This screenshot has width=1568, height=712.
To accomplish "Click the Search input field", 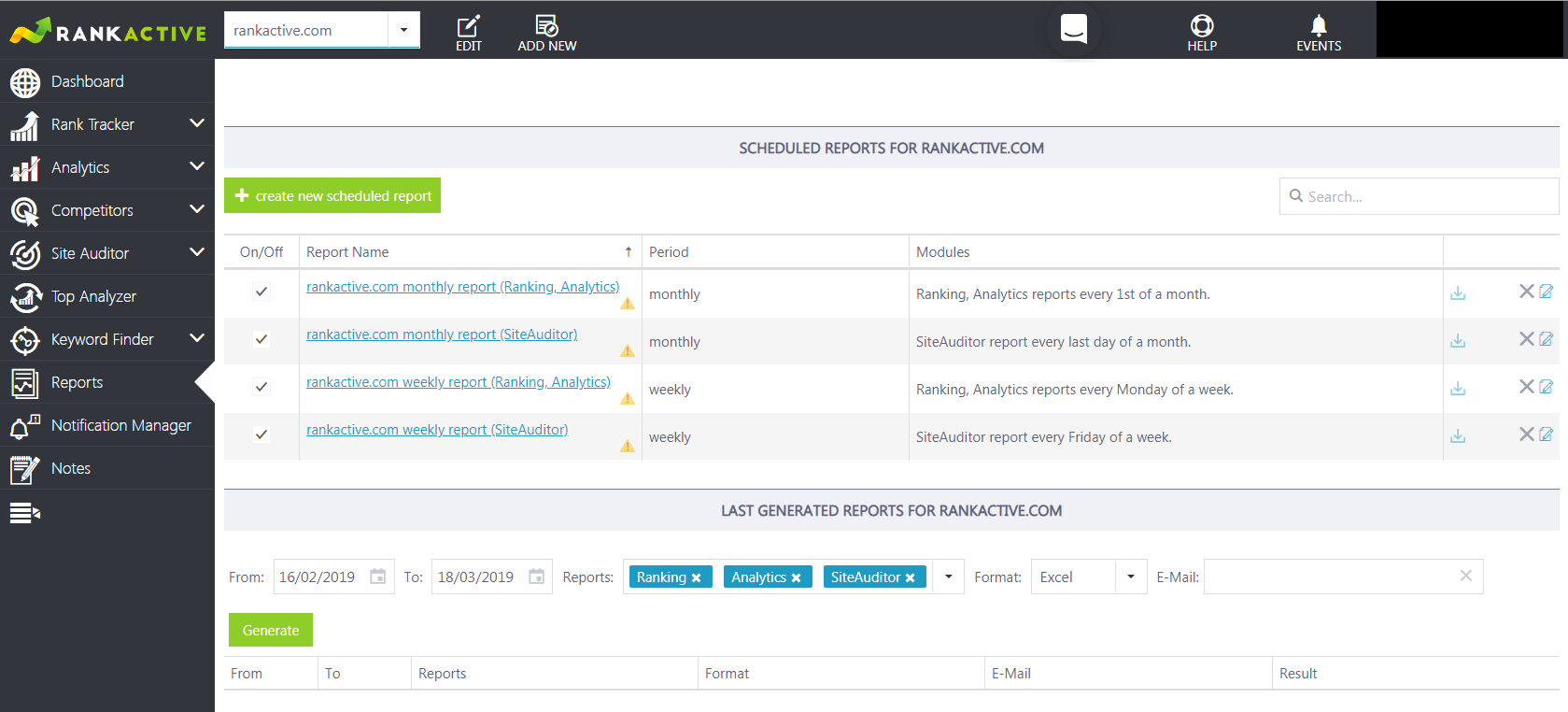I will [1420, 196].
